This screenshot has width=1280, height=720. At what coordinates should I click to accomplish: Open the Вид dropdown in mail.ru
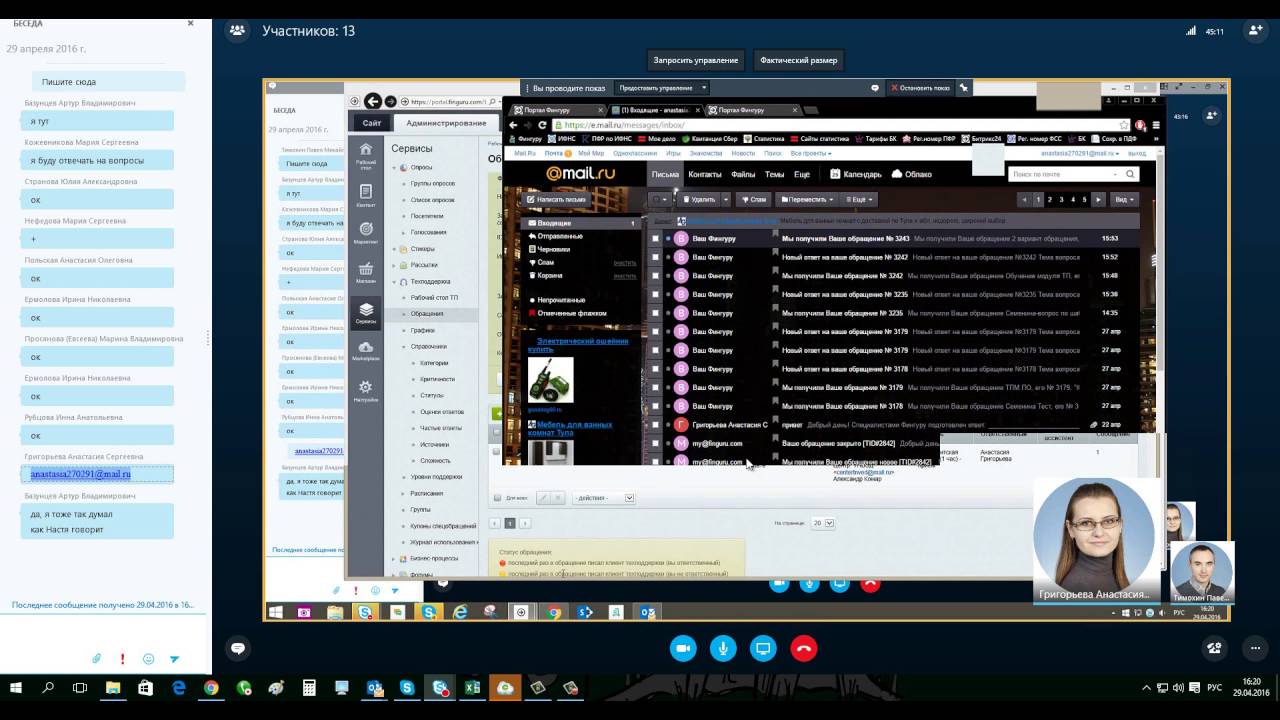tap(1125, 199)
